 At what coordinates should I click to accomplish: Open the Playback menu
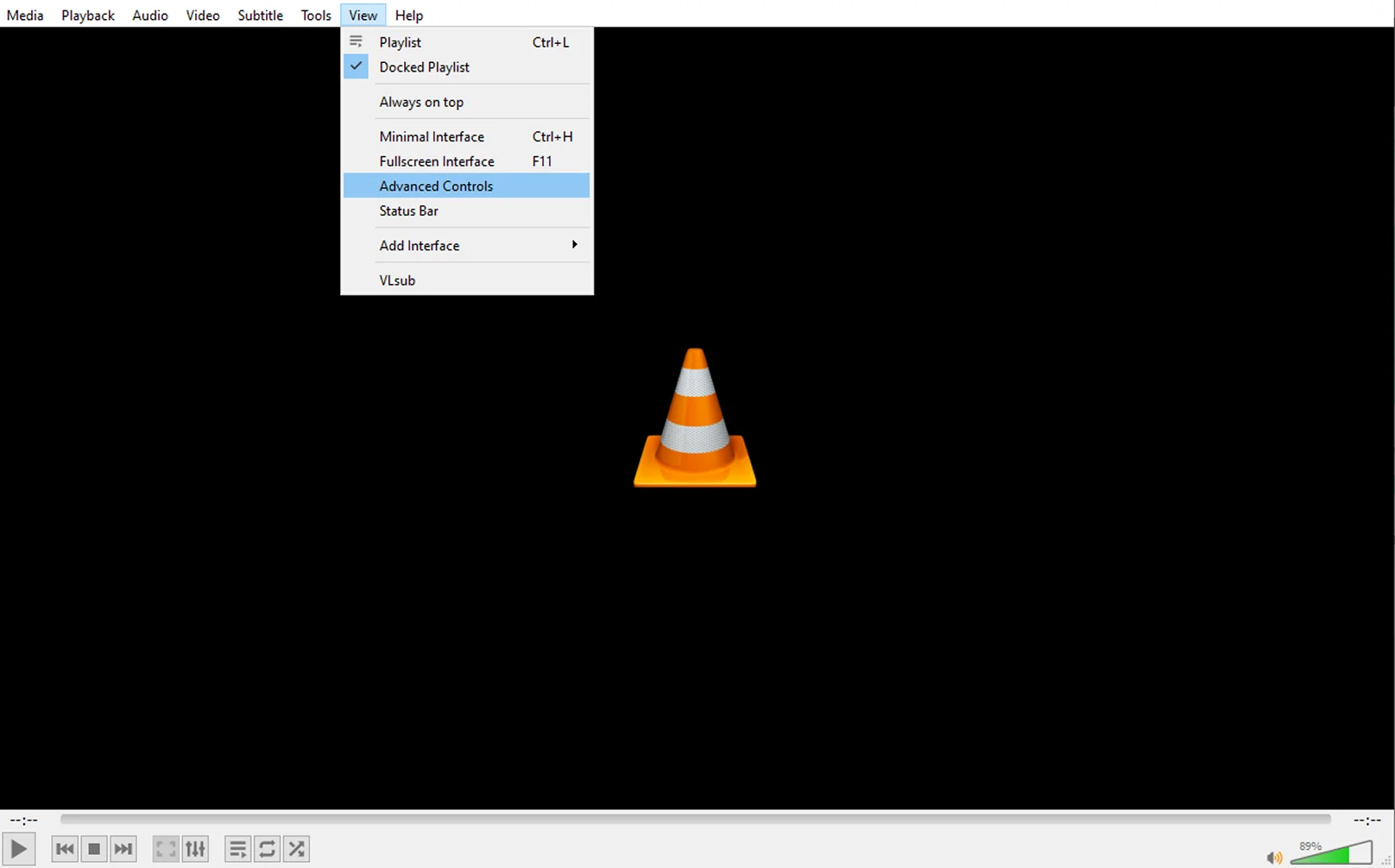click(88, 15)
